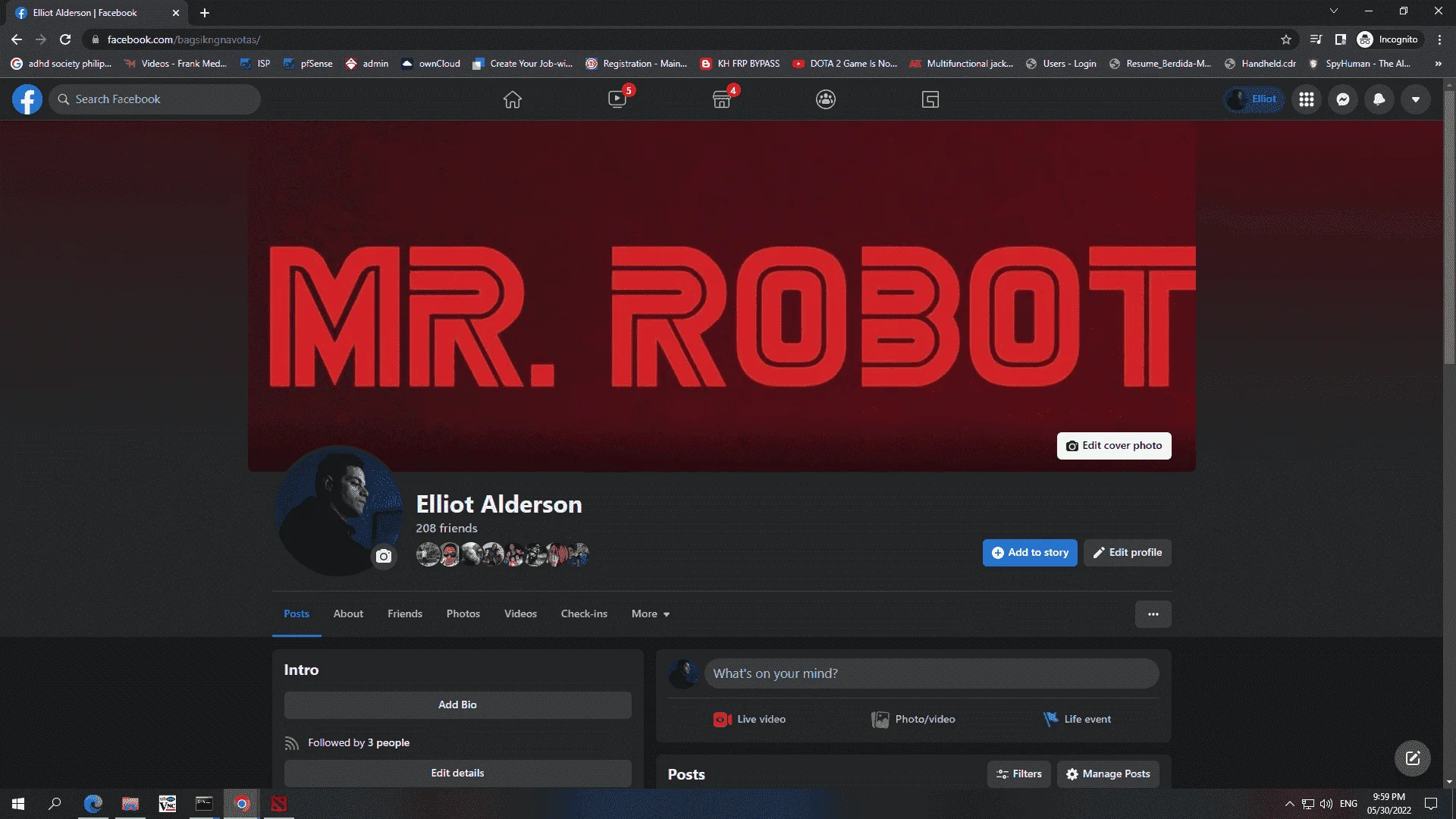The image size is (1456, 819).
Task: Open the Manage Posts button
Action: pos(1108,774)
